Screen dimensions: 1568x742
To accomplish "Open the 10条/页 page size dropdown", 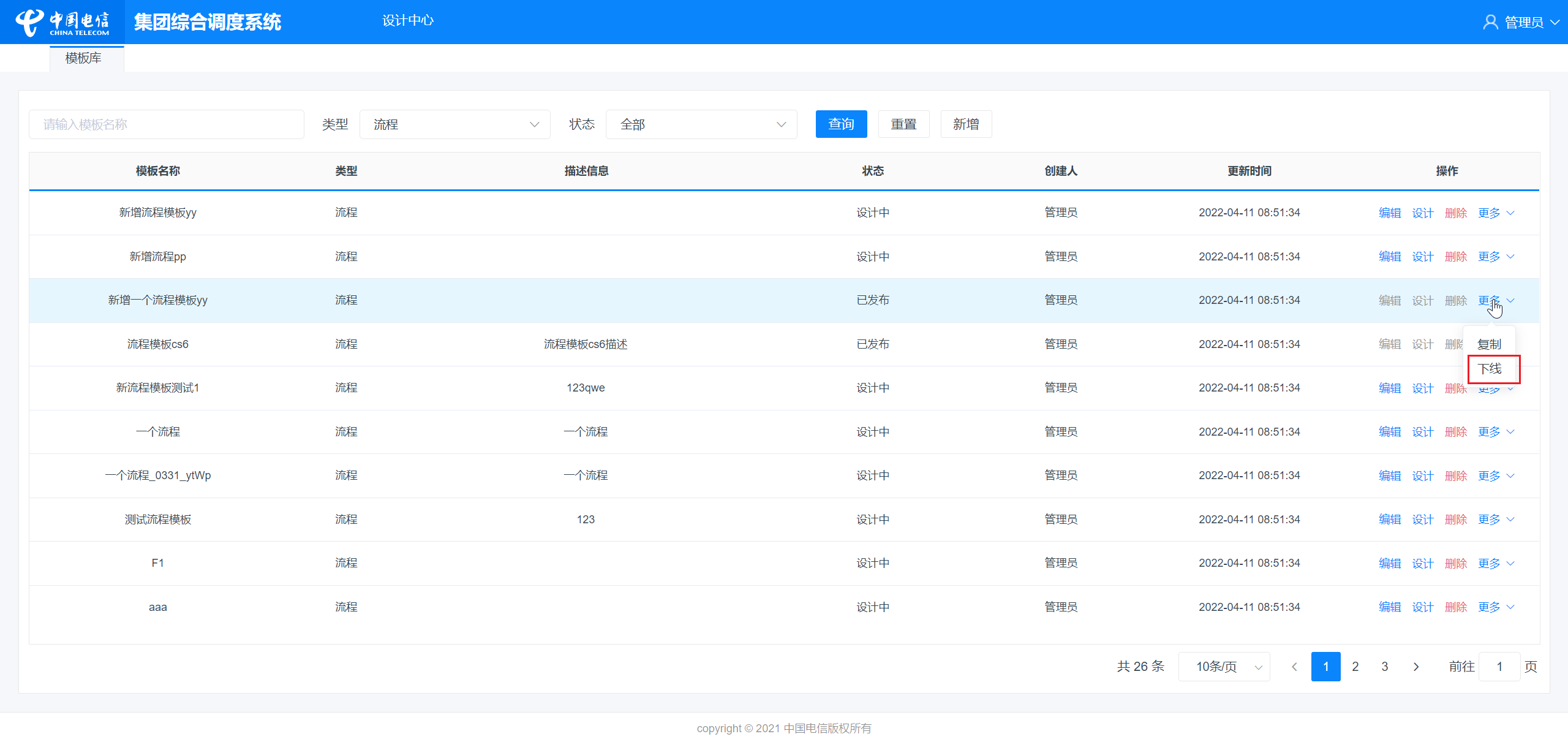I will tap(1224, 667).
